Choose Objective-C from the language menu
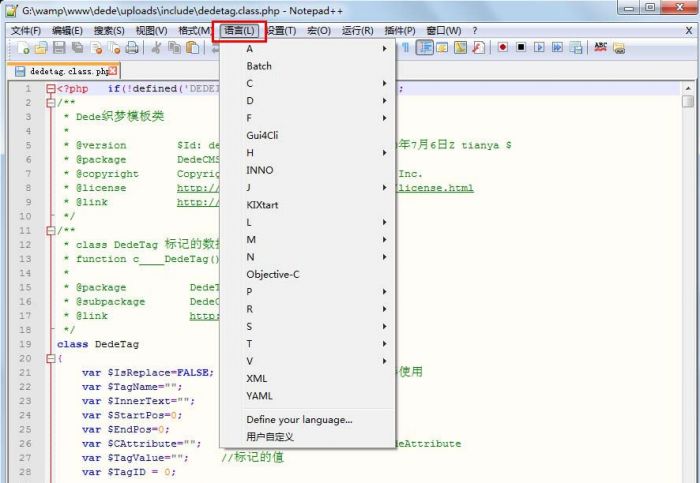This screenshot has height=483, width=700. (x=308, y=275)
